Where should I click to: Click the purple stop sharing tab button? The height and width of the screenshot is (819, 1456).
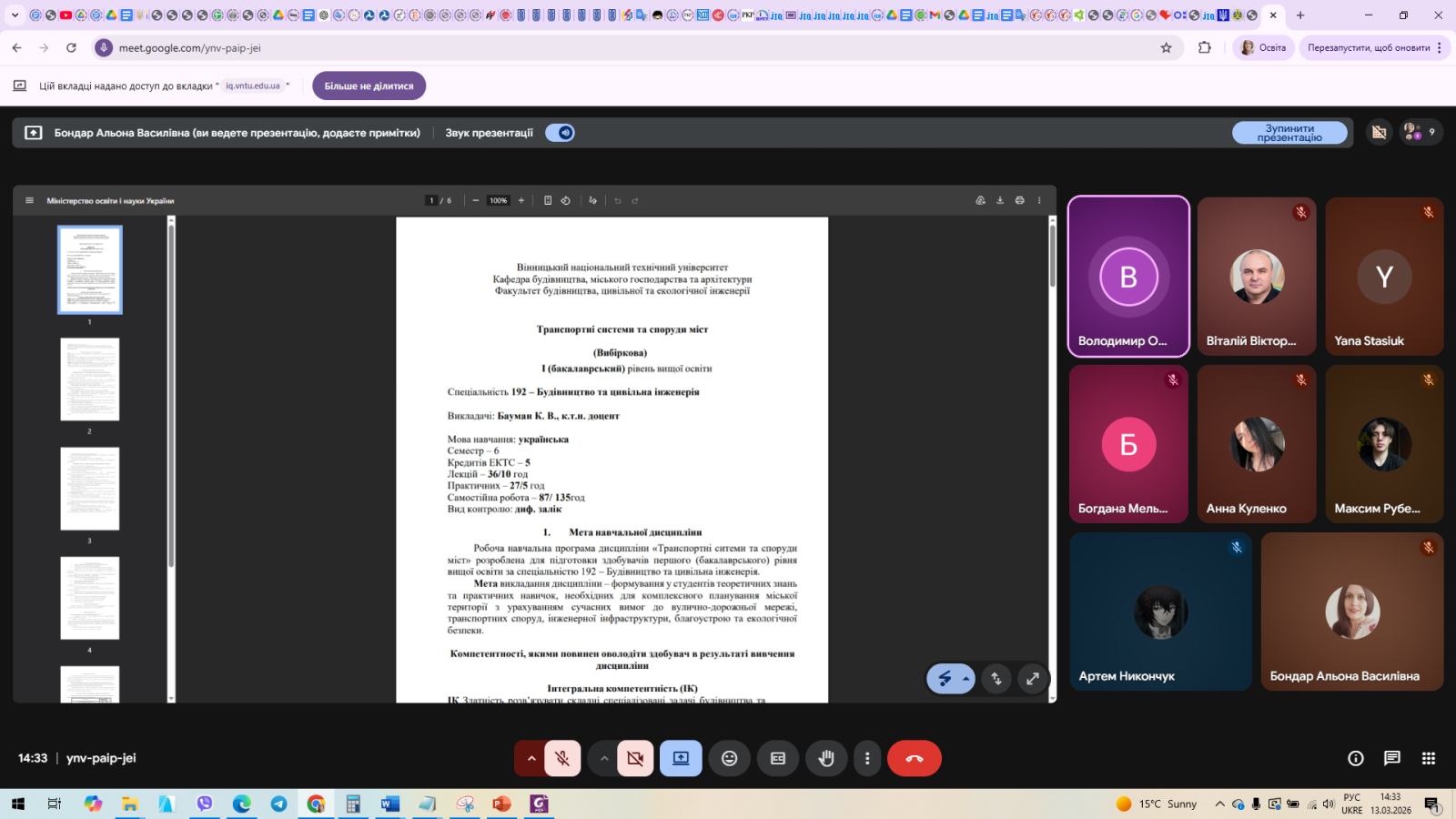click(x=369, y=86)
